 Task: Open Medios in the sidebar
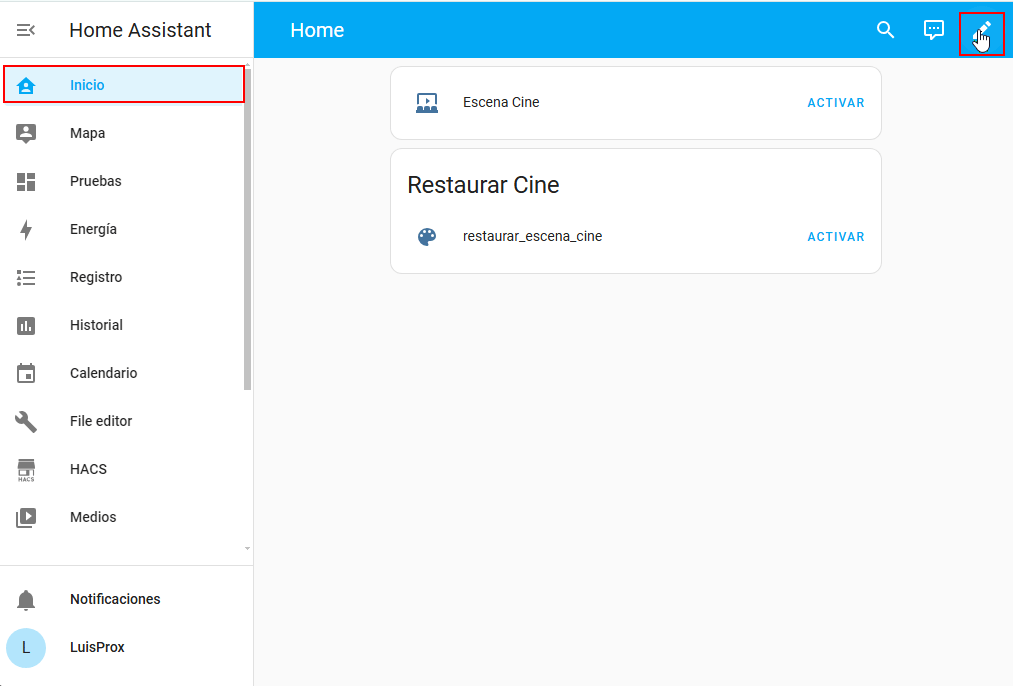click(x=93, y=518)
